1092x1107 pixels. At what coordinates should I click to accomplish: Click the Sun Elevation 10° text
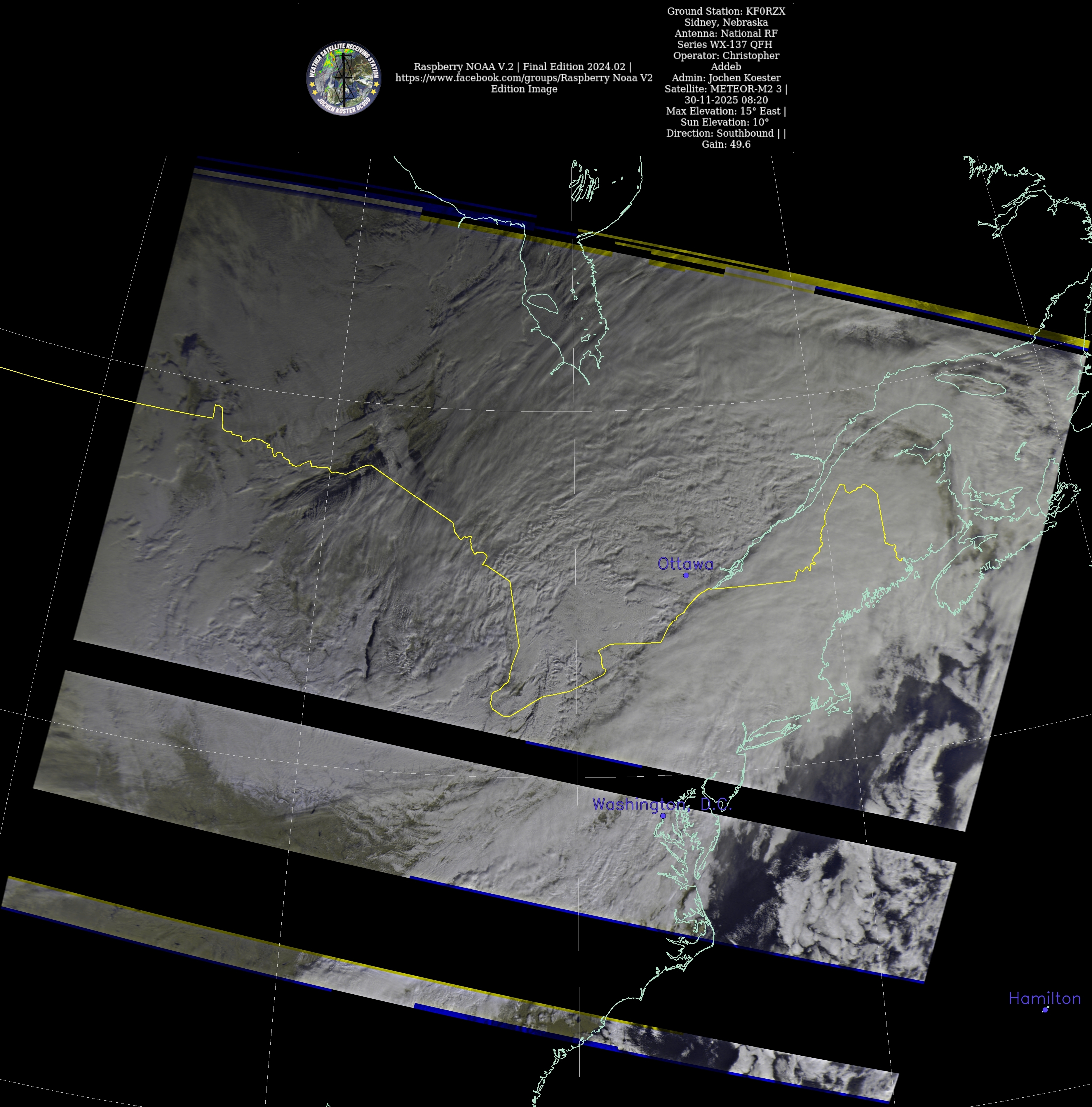click(x=725, y=122)
